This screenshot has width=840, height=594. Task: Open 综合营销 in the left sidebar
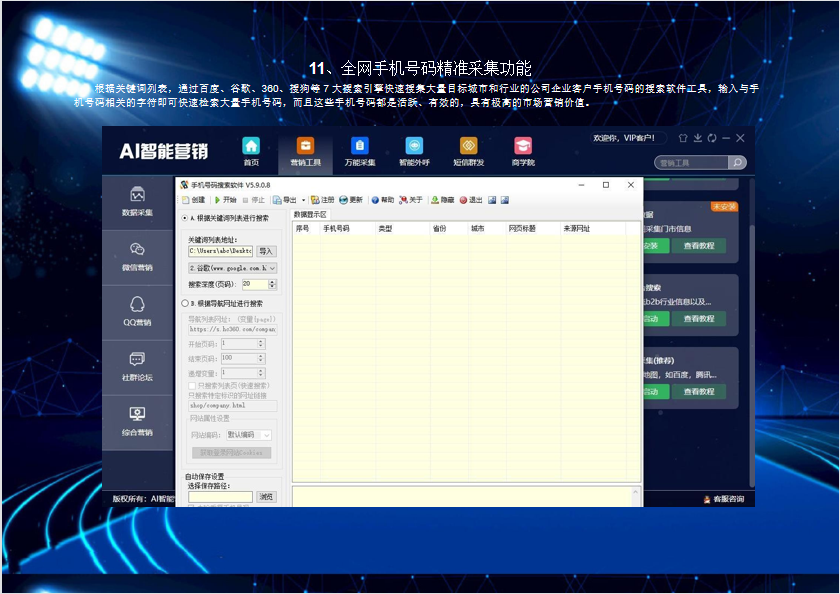[x=137, y=422]
